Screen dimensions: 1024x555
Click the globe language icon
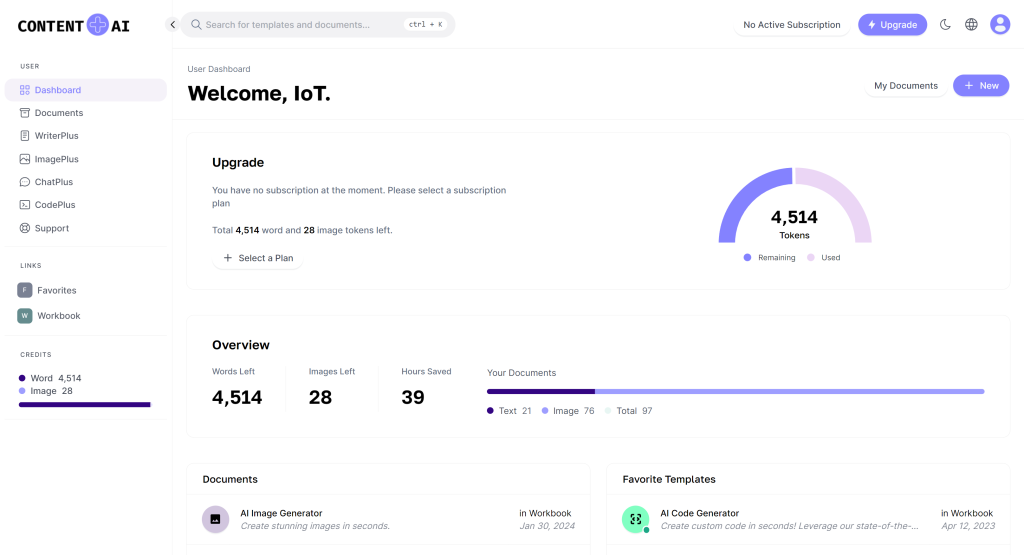(x=971, y=25)
